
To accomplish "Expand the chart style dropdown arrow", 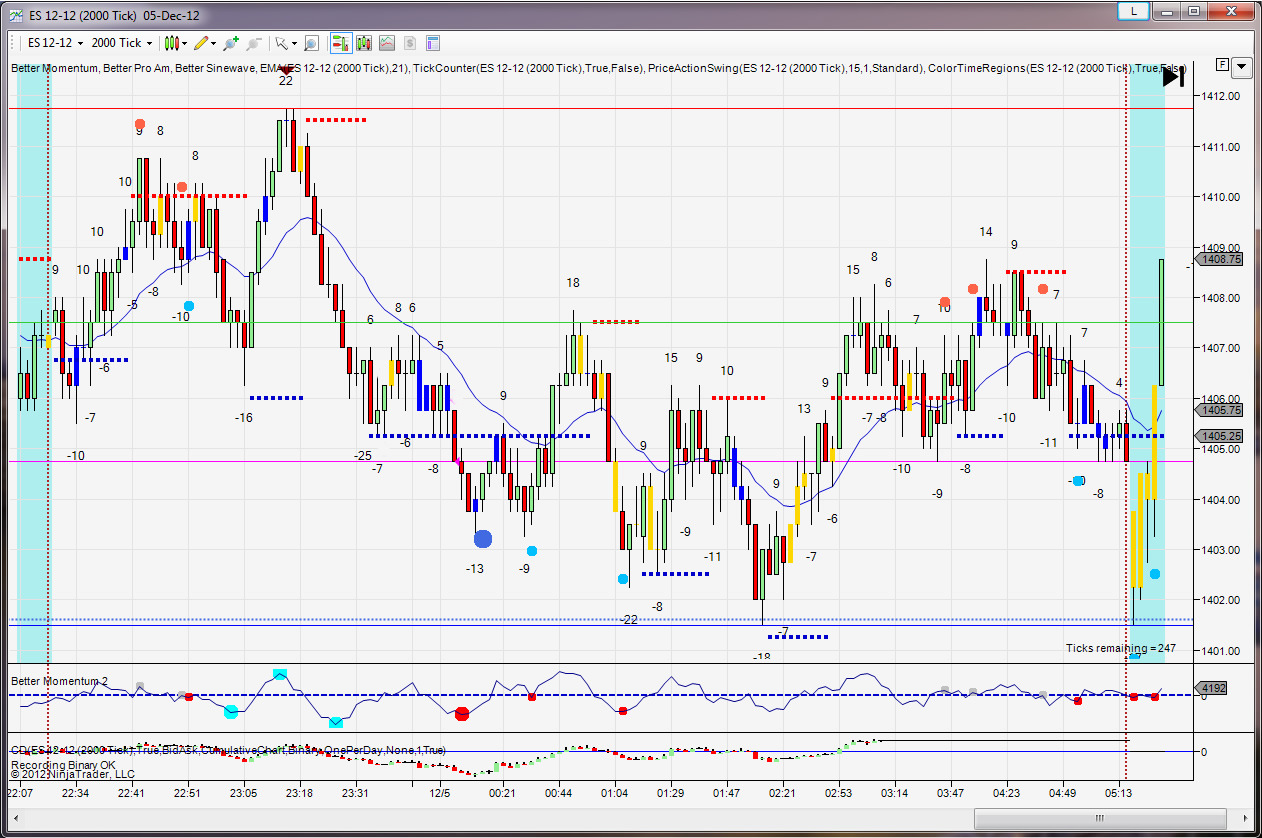I will pyautogui.click(x=186, y=43).
